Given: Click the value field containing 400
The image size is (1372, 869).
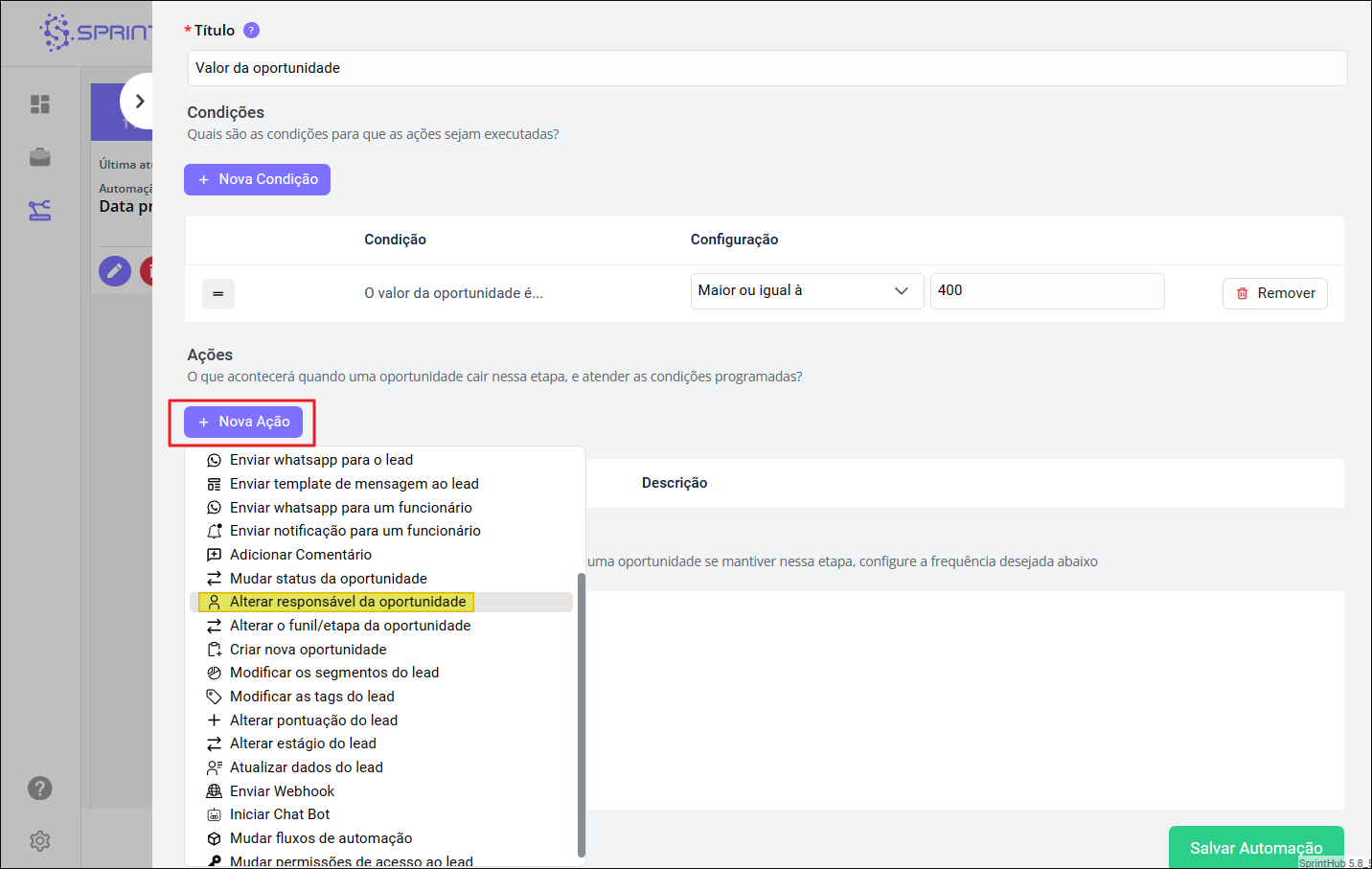Looking at the screenshot, I should [1046, 291].
